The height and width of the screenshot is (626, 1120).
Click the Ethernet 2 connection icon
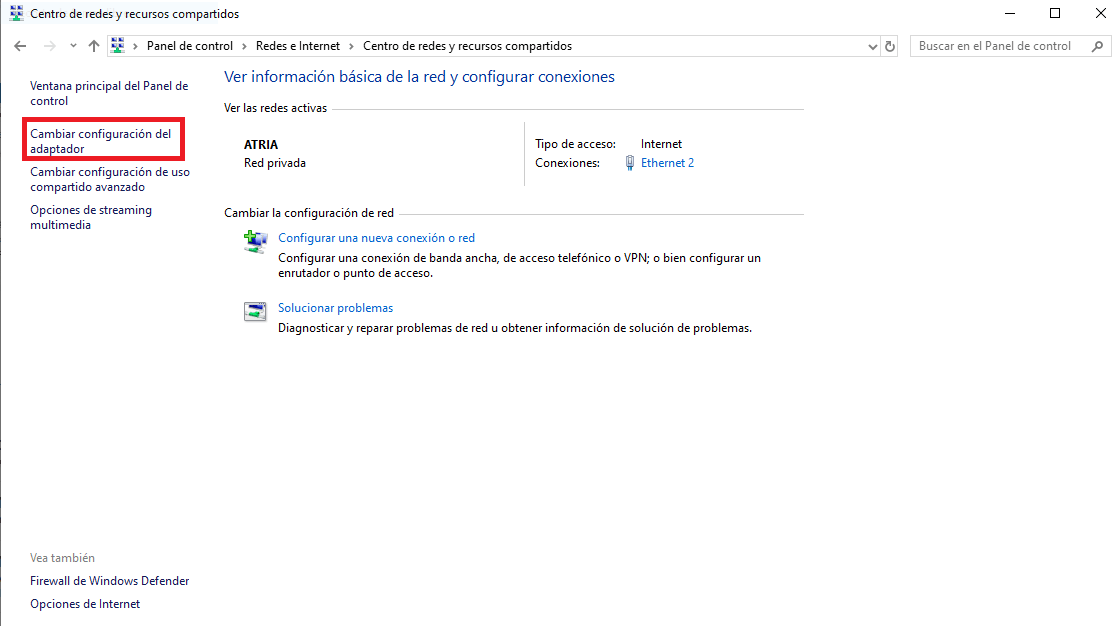pos(629,163)
